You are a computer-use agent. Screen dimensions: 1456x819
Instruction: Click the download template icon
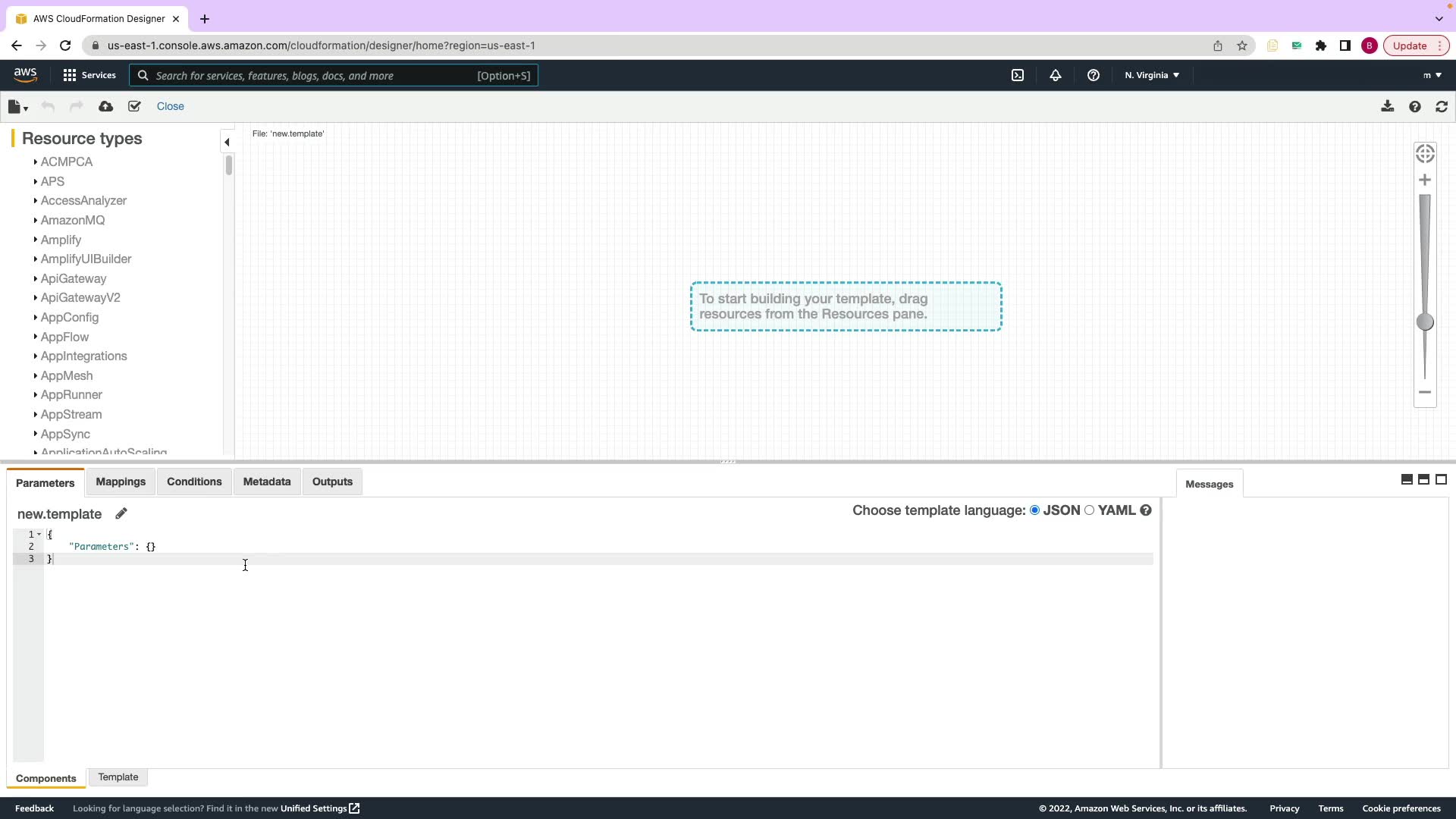pyautogui.click(x=1387, y=106)
